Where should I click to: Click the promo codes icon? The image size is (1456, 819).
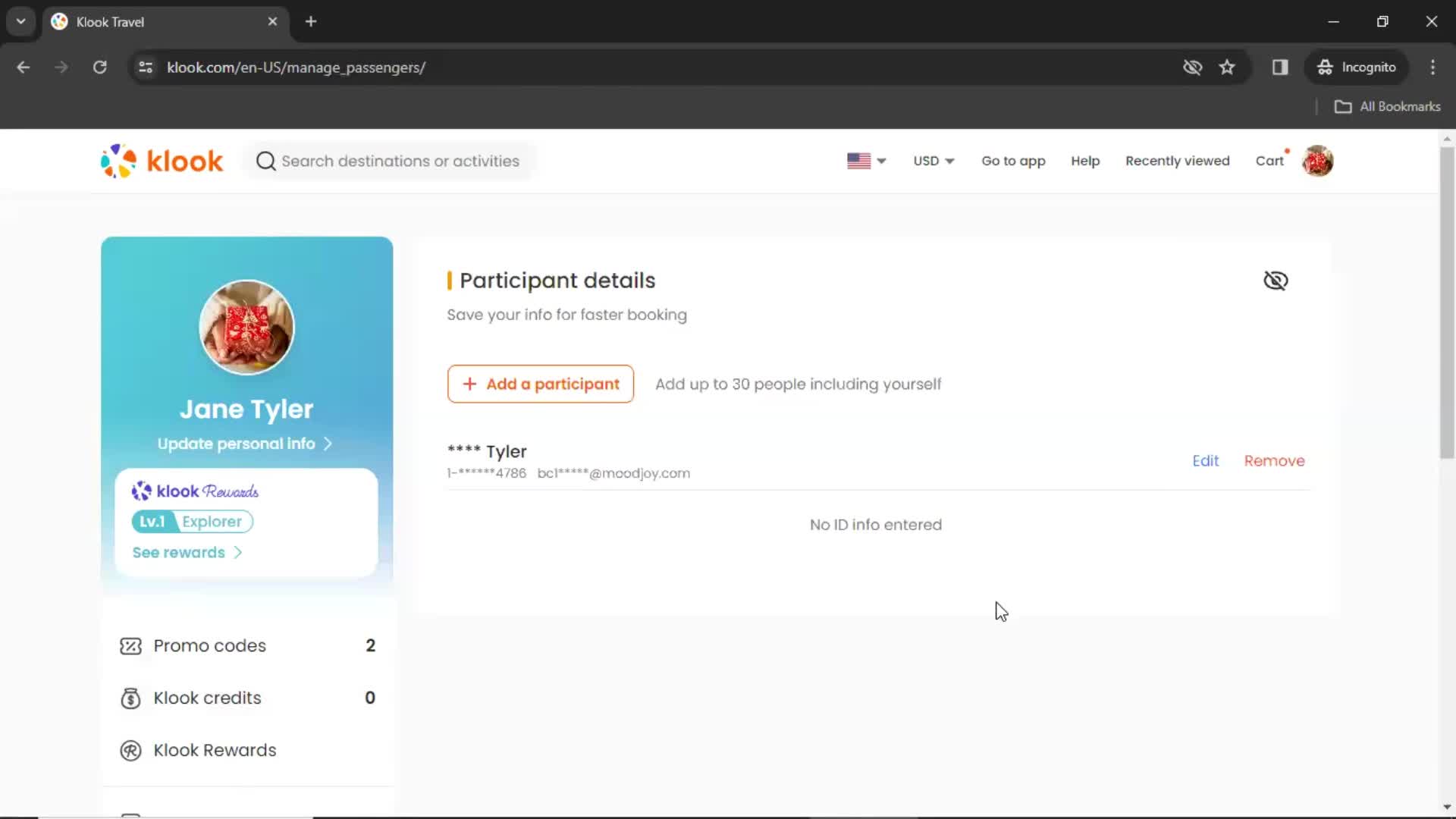tap(131, 645)
